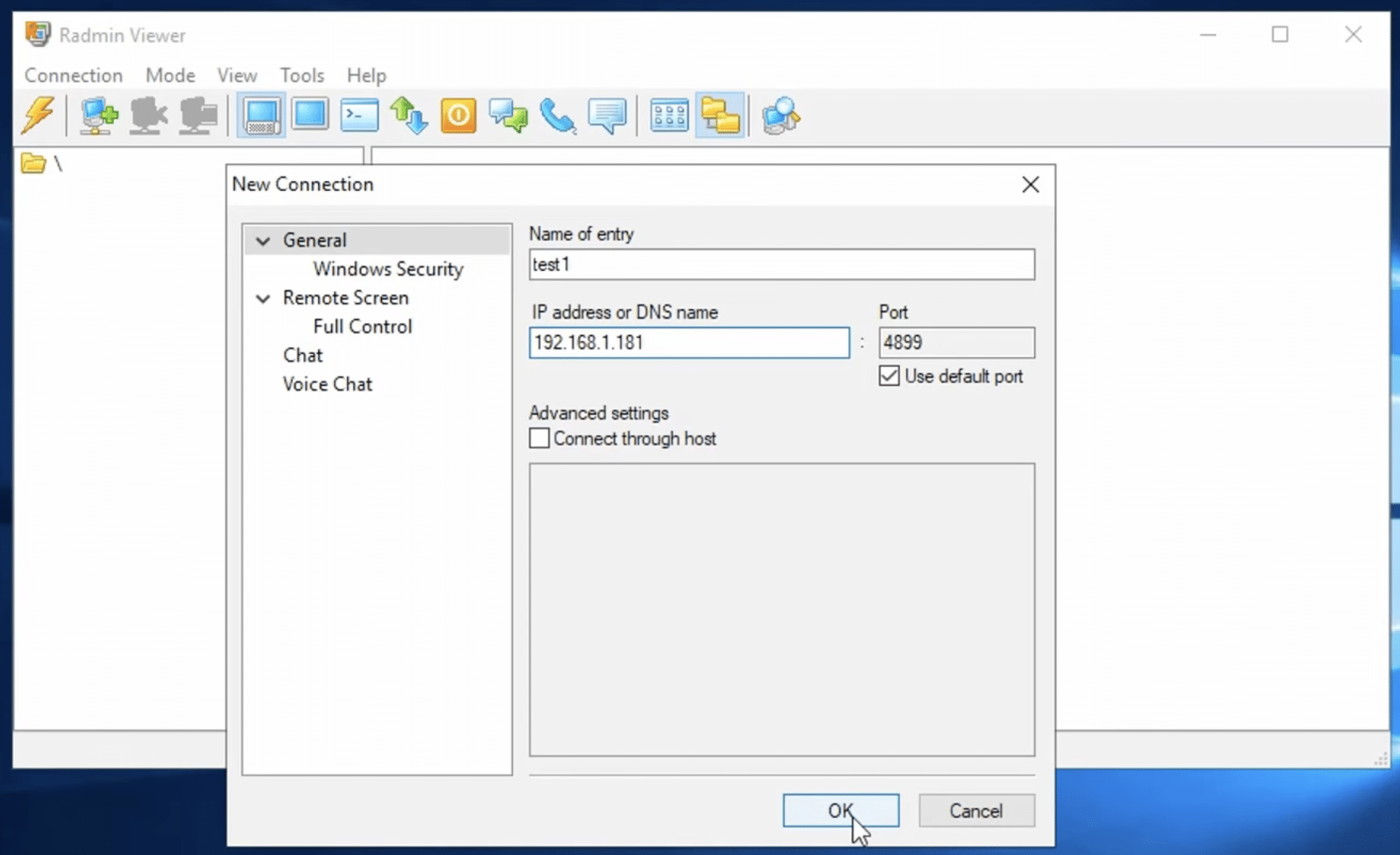
Task: Select the Voice Chat phone icon
Action: pyautogui.click(x=558, y=116)
